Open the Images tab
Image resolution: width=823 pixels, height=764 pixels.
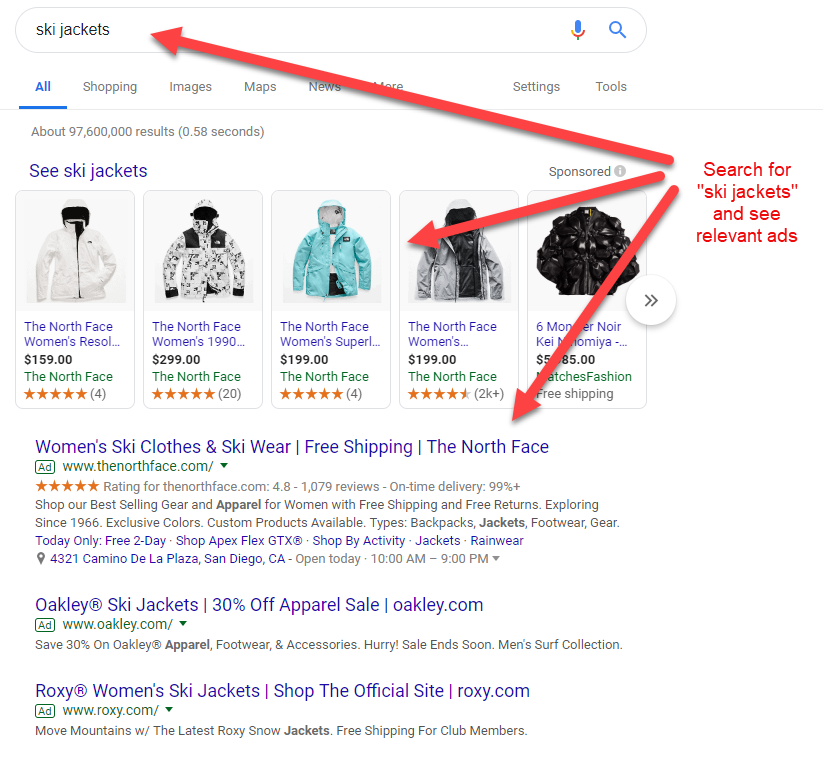191,87
